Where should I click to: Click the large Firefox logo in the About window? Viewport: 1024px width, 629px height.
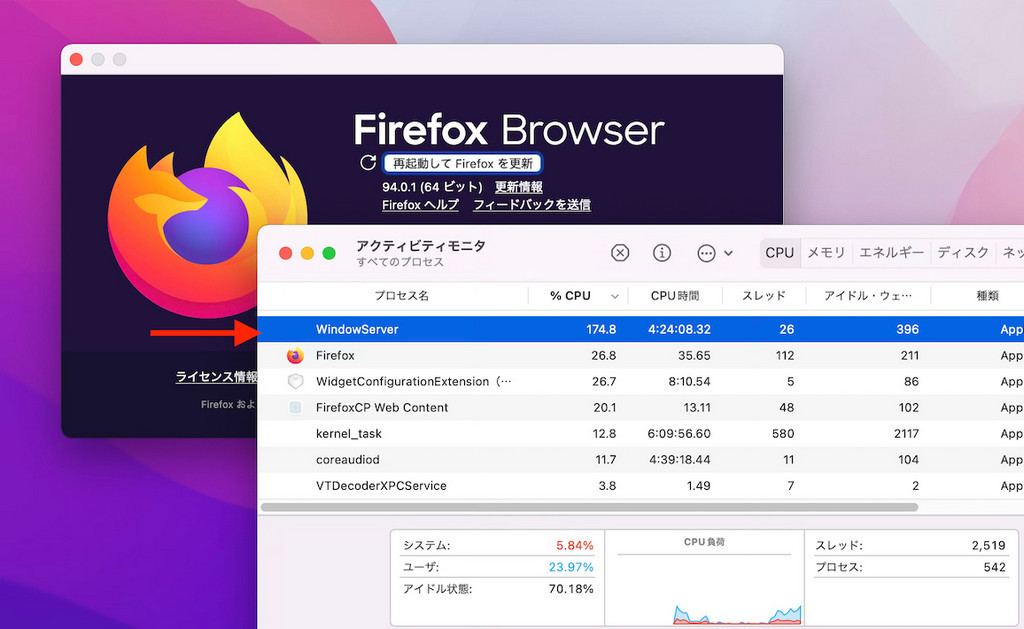pos(207,216)
